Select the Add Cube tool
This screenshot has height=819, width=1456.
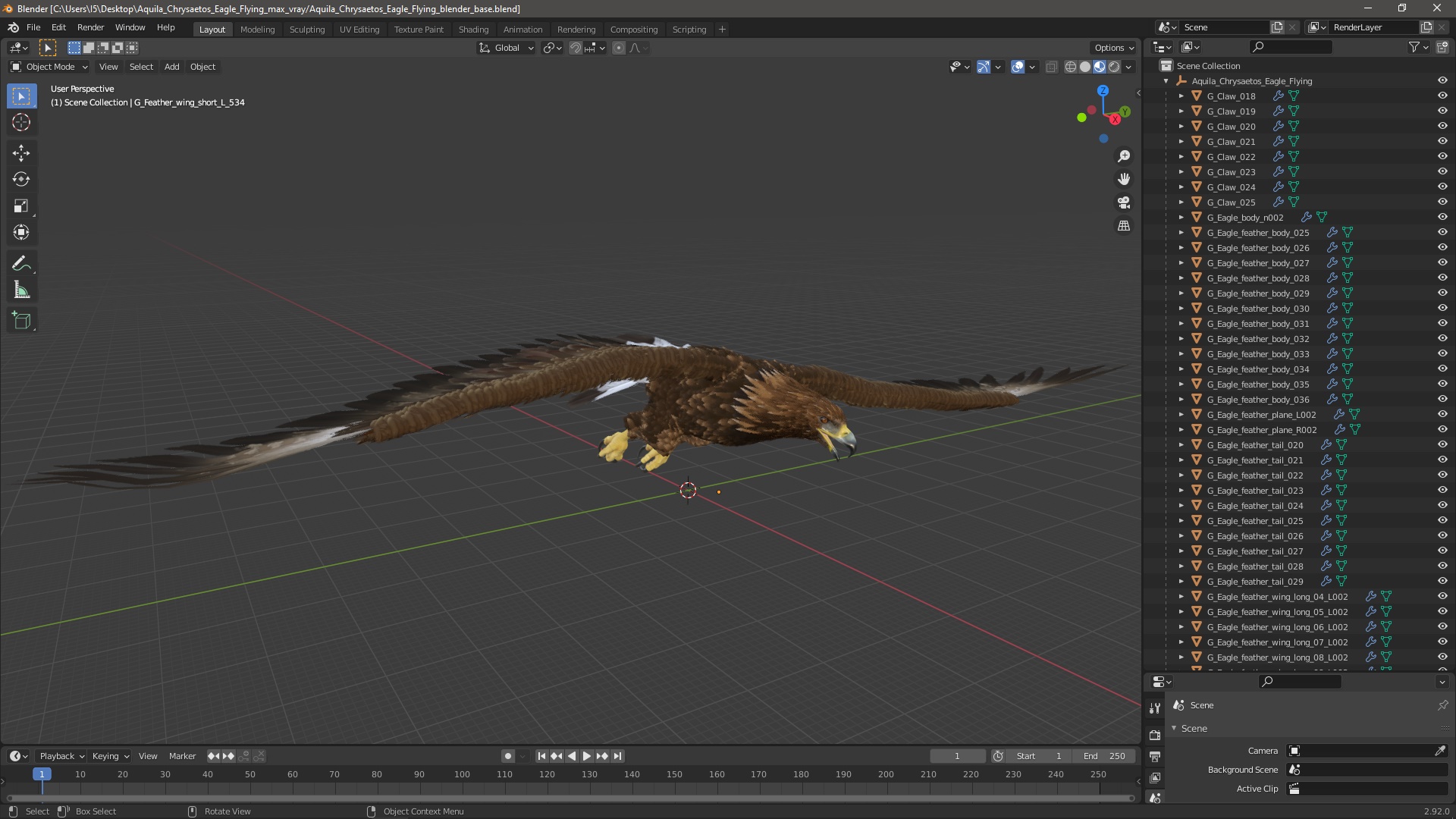(21, 321)
